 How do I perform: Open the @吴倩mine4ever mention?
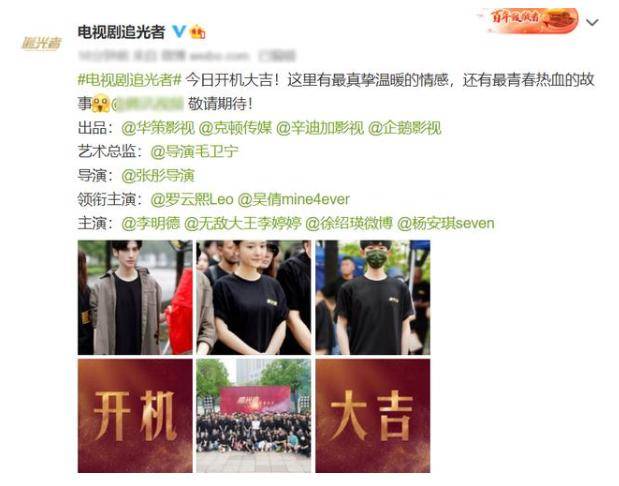[x=294, y=199]
